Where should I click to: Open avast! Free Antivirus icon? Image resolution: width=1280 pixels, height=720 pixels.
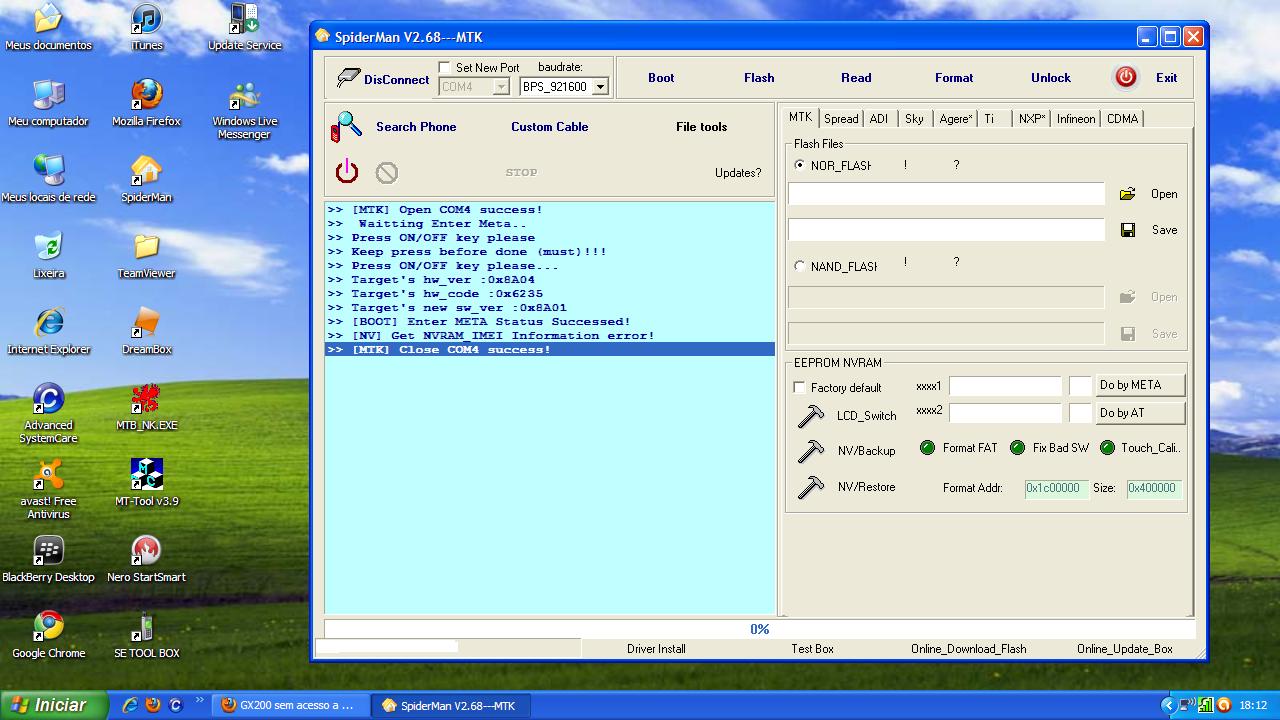pyautogui.click(x=48, y=489)
